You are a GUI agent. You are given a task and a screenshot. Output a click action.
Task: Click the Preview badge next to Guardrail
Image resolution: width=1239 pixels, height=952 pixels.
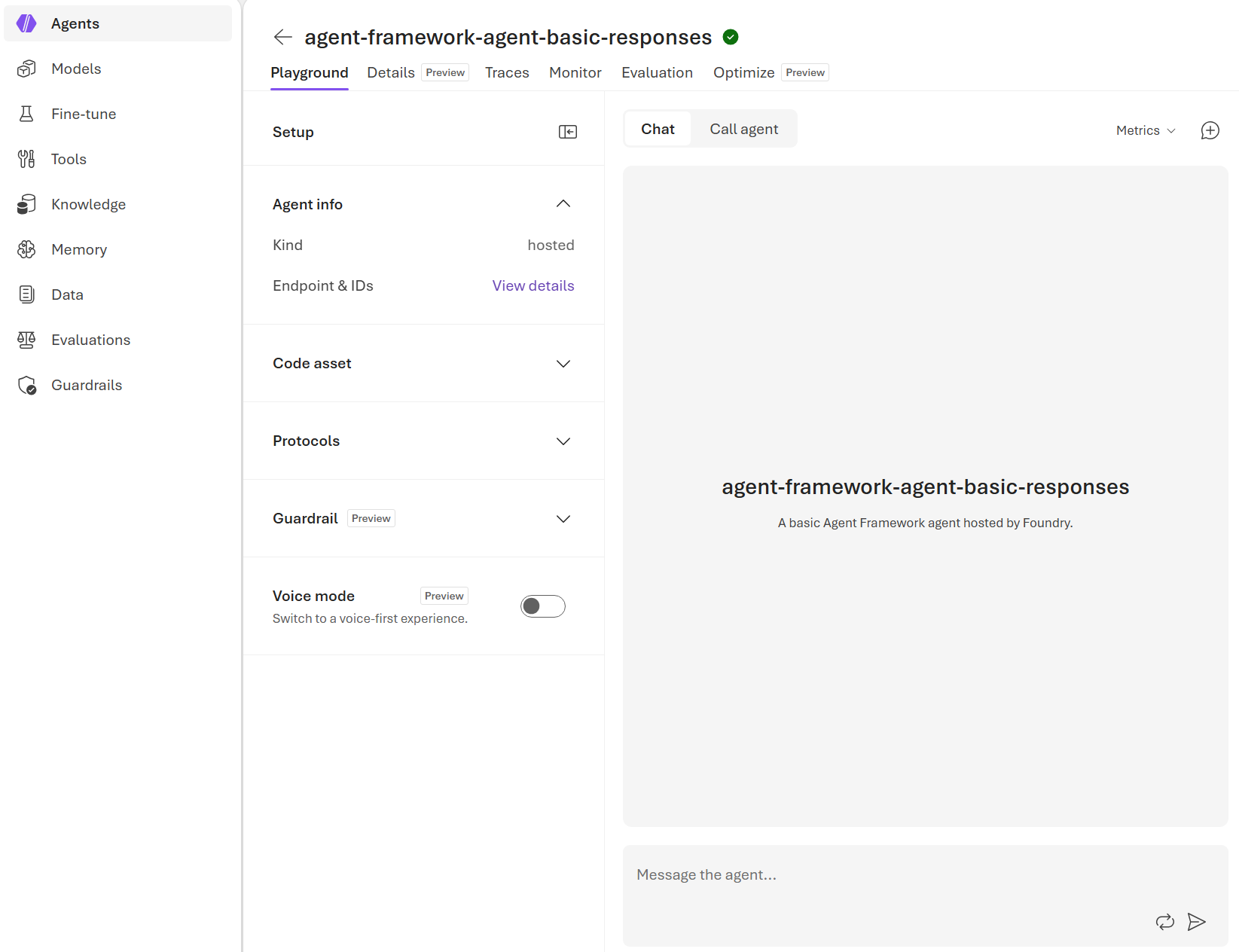371,518
